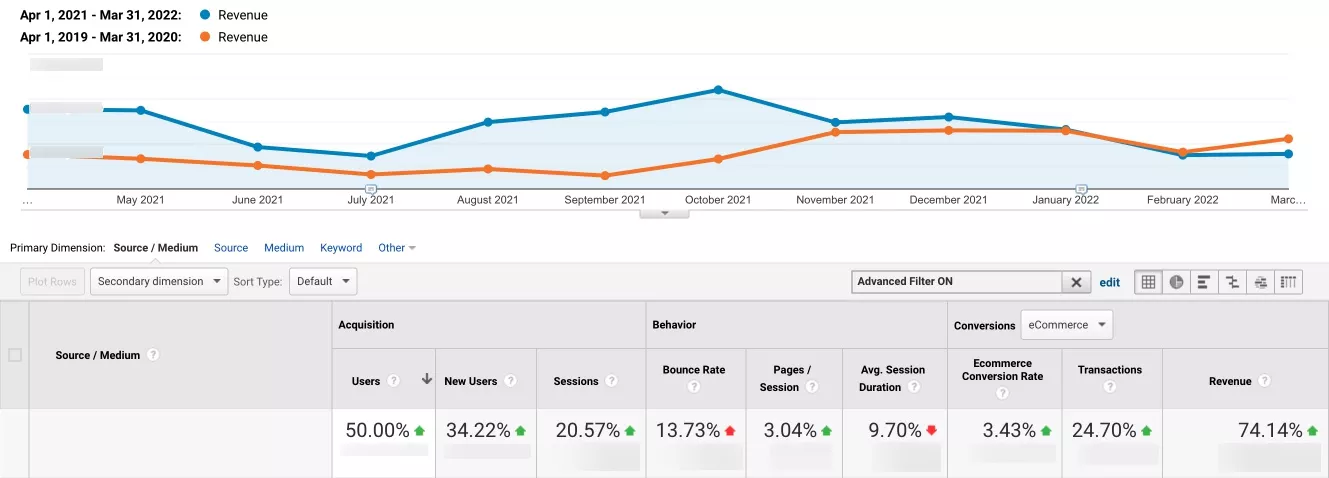Click the edit link beside the filter
Viewport: 1329px width, 478px height.
(1110, 282)
